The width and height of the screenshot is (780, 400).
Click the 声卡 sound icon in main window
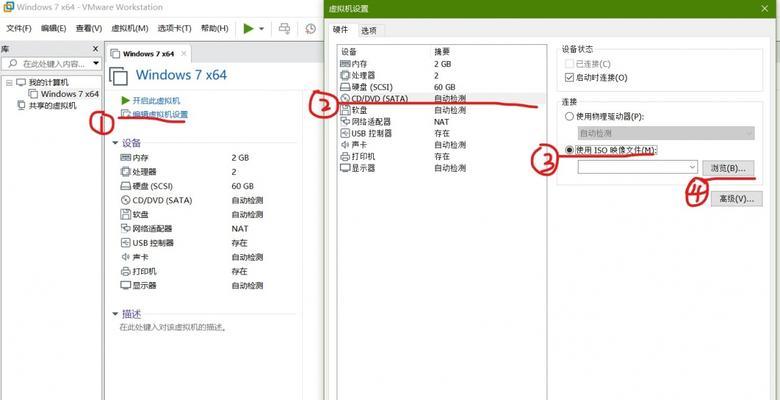point(125,257)
